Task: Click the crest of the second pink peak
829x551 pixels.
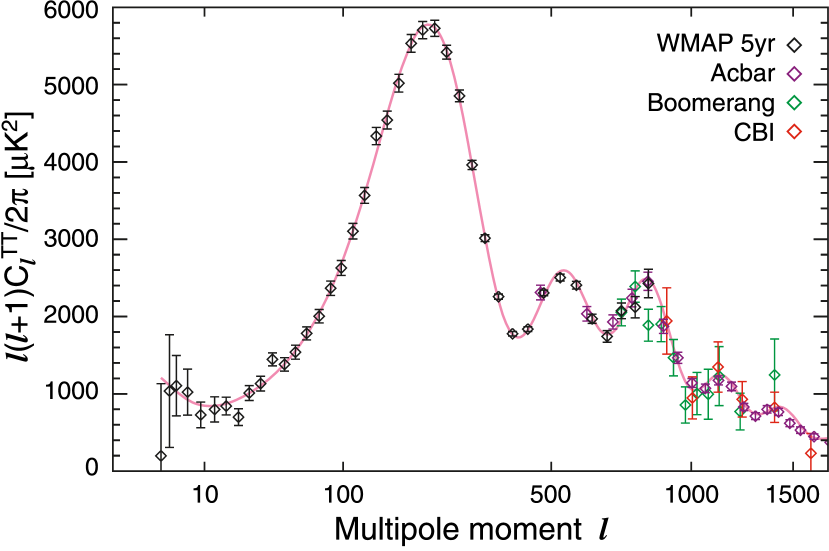Action: click(563, 270)
